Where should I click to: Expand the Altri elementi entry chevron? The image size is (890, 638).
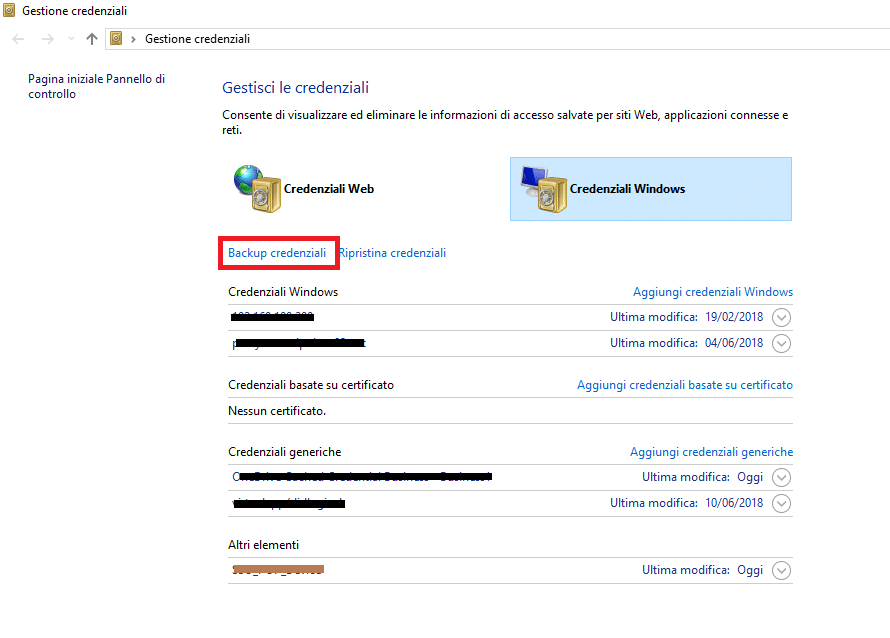point(782,570)
